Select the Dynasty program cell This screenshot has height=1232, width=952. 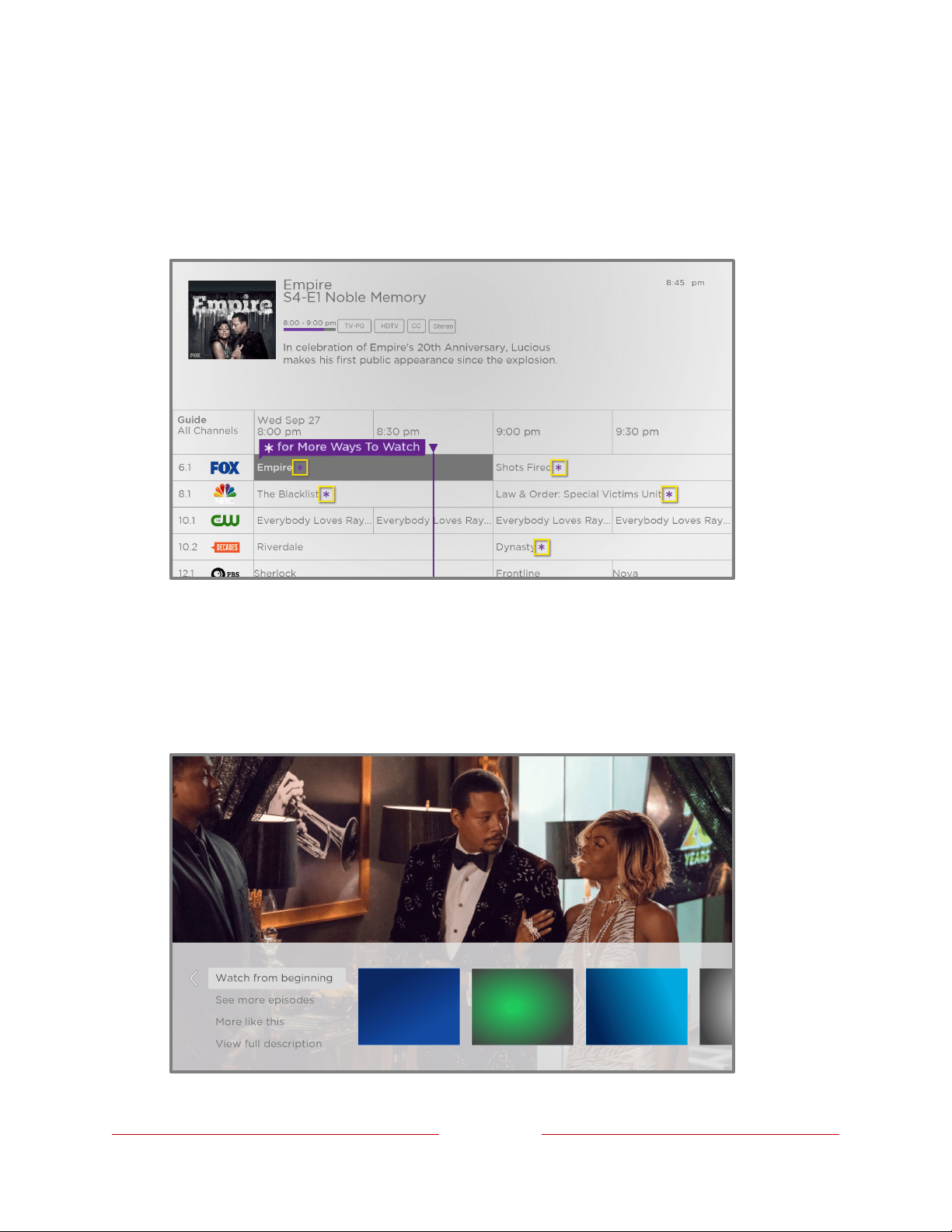(612, 547)
